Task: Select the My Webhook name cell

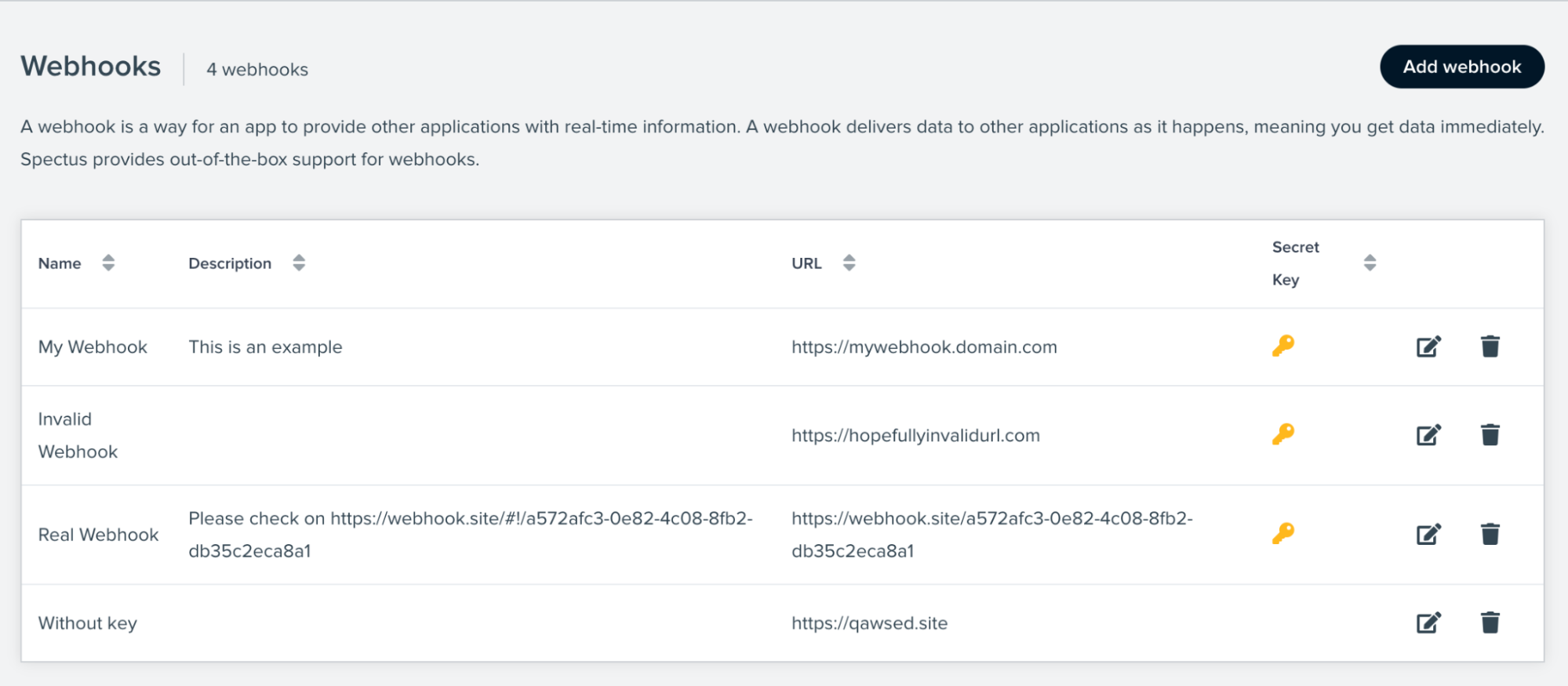Action: click(93, 347)
